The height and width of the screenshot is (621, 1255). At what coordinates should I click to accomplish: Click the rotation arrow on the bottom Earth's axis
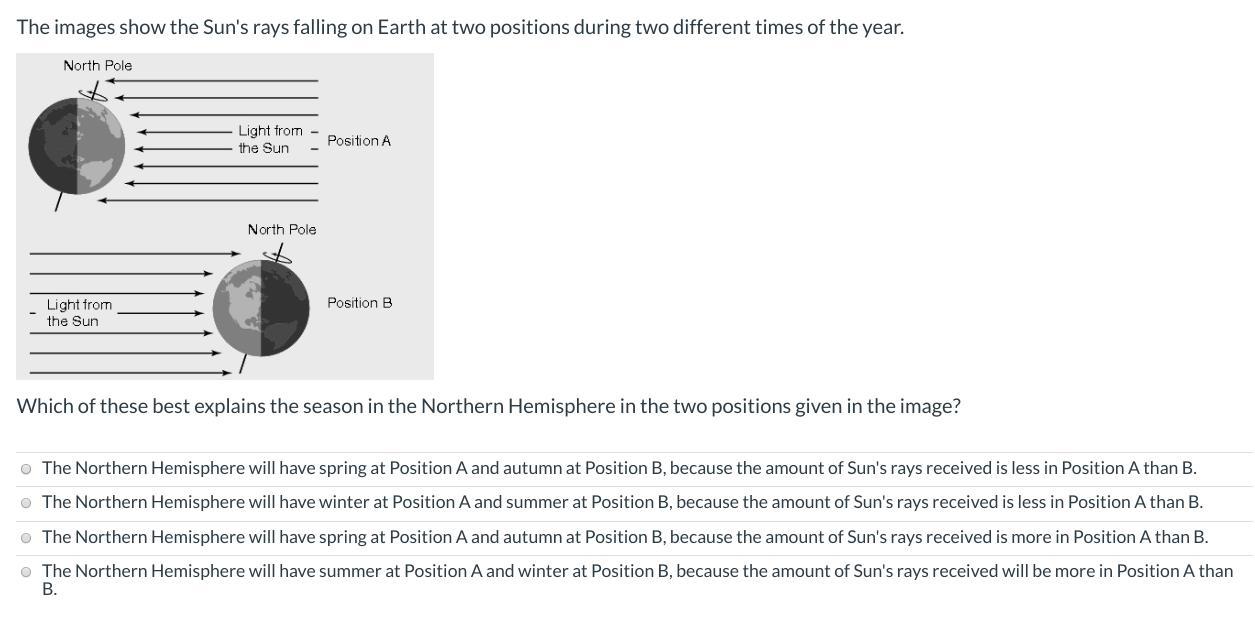(280, 256)
